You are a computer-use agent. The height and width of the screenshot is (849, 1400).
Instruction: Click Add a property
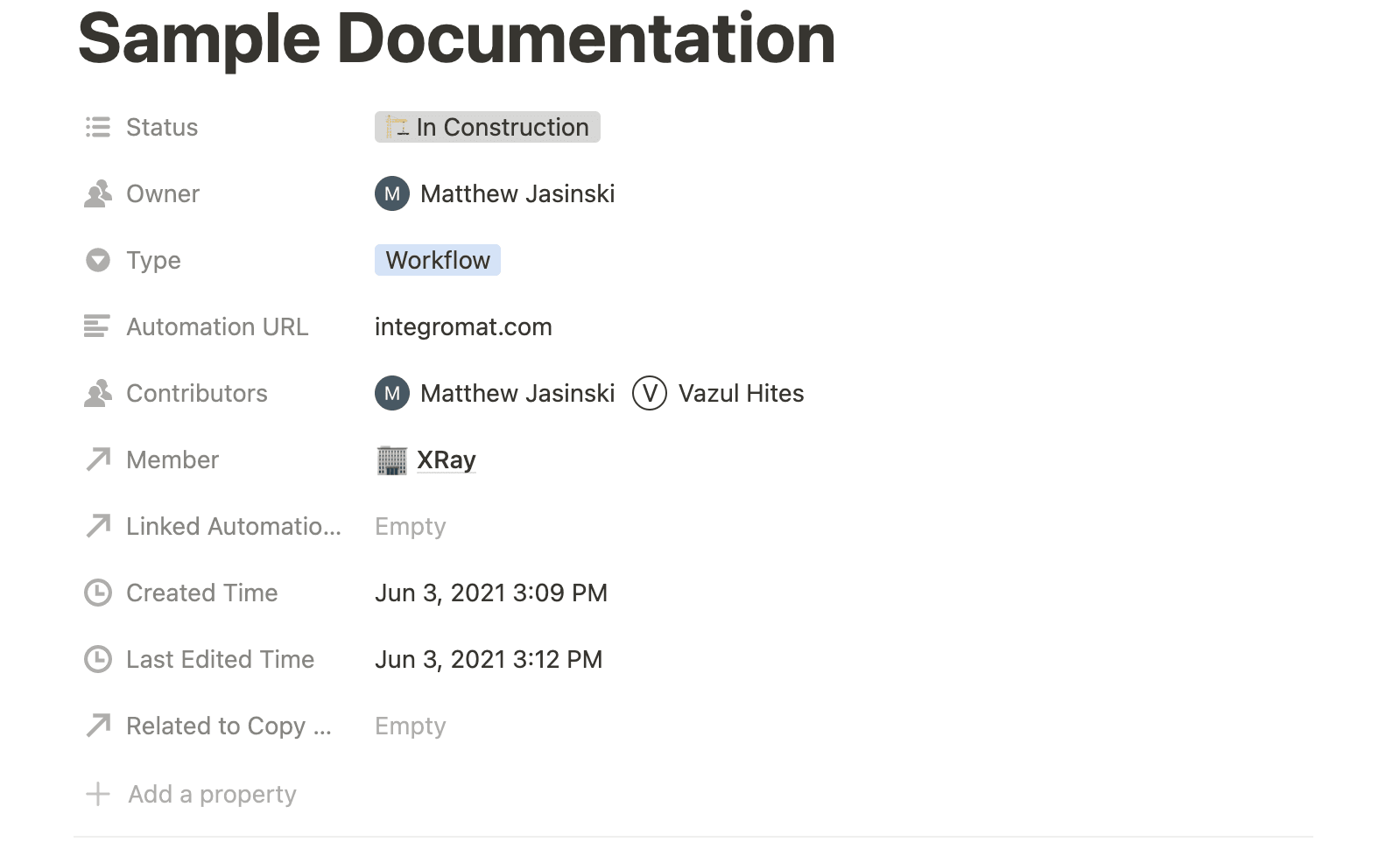(212, 795)
